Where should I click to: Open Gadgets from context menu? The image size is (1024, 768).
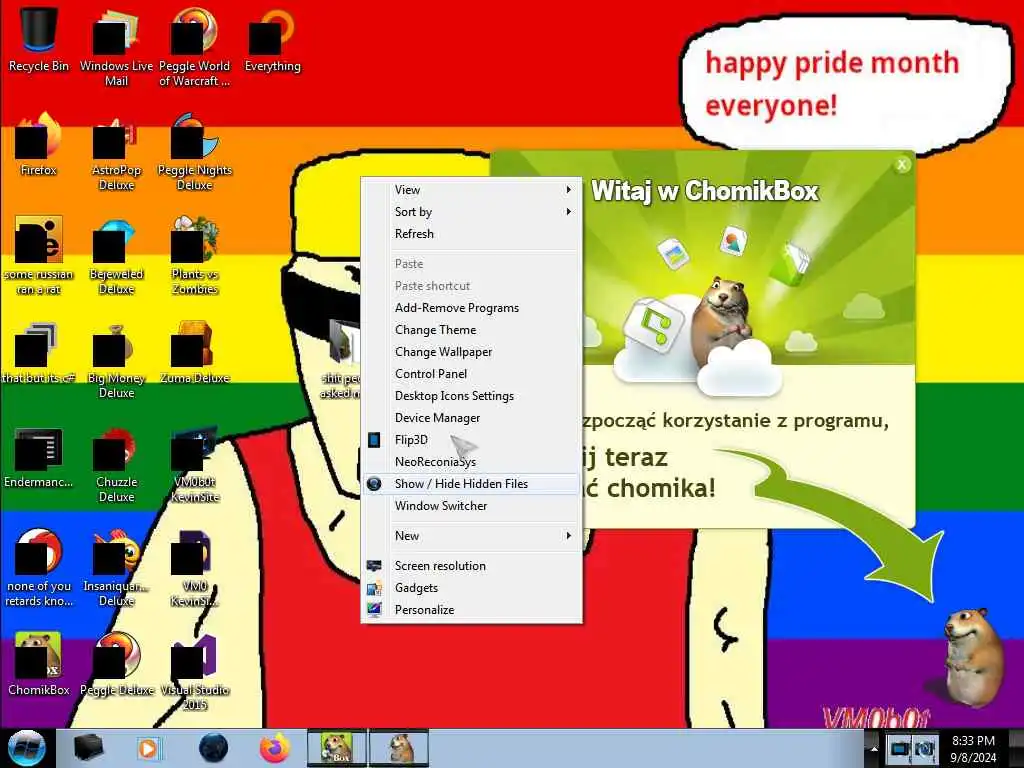coord(471,588)
